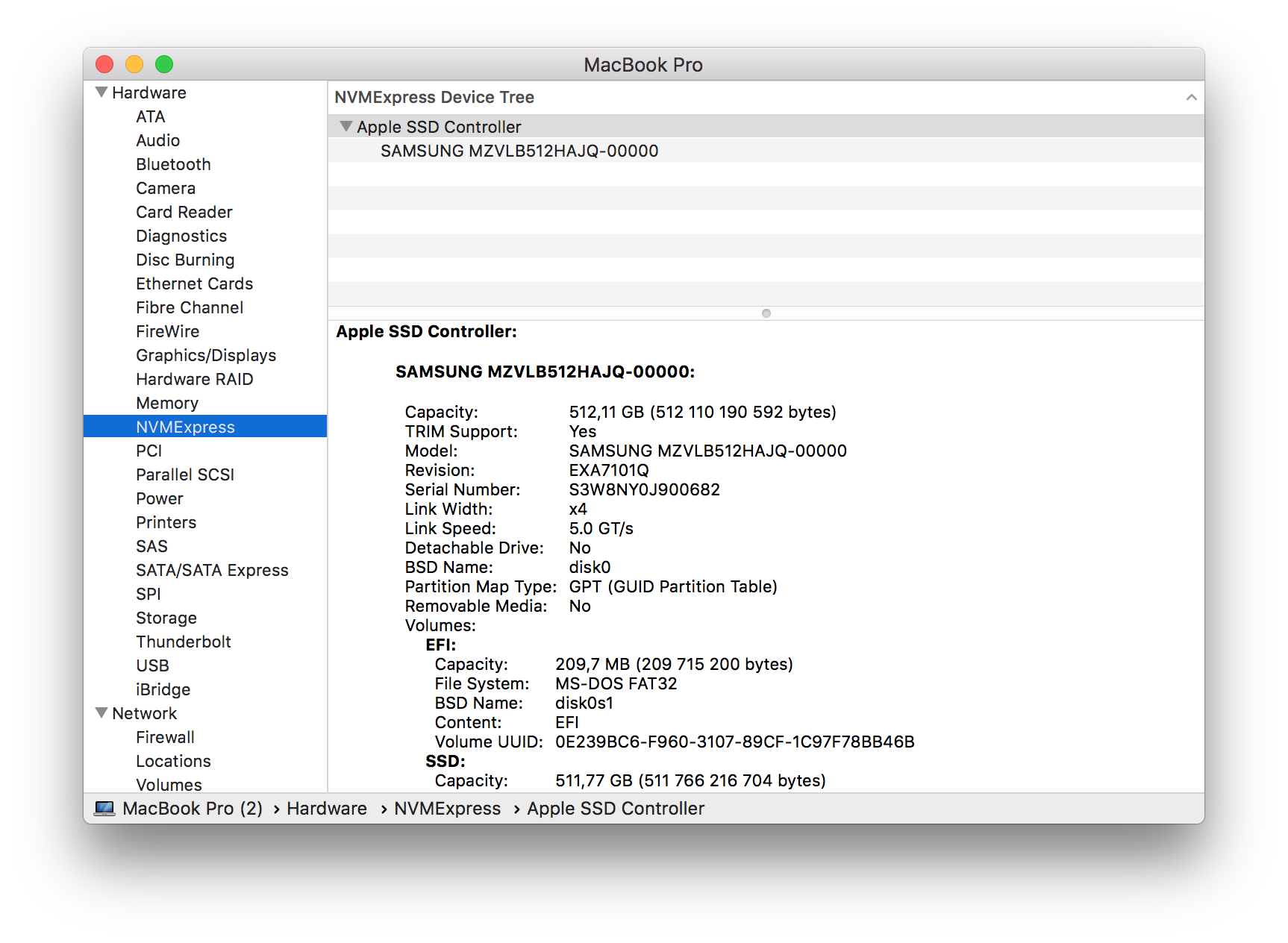Click the Link Speed value 5.0 GT/s
Viewport: 1288px width, 943px height.
(601, 528)
